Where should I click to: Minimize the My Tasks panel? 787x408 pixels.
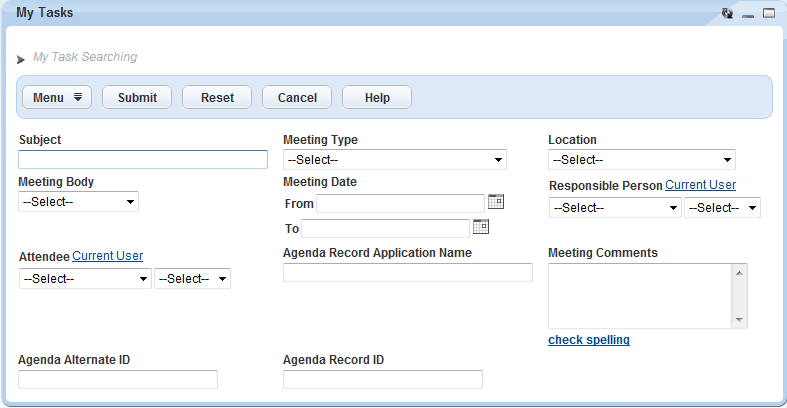pyautogui.click(x=748, y=14)
